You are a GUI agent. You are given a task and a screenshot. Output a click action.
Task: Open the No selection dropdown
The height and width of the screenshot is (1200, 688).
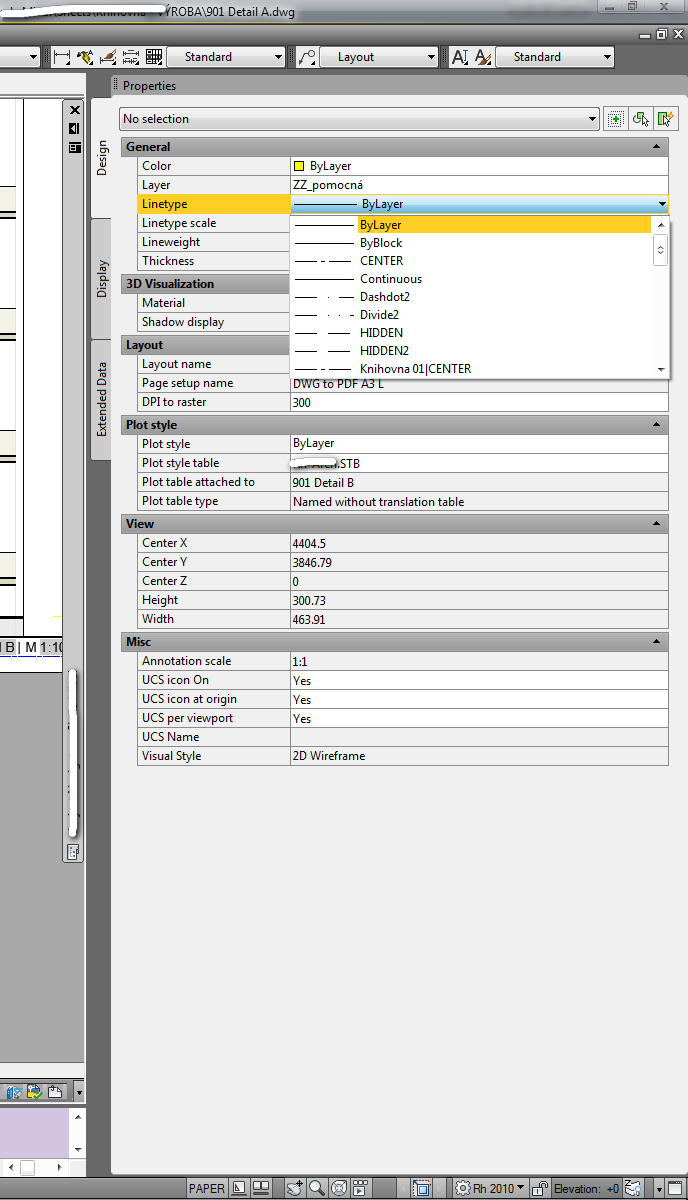[359, 119]
